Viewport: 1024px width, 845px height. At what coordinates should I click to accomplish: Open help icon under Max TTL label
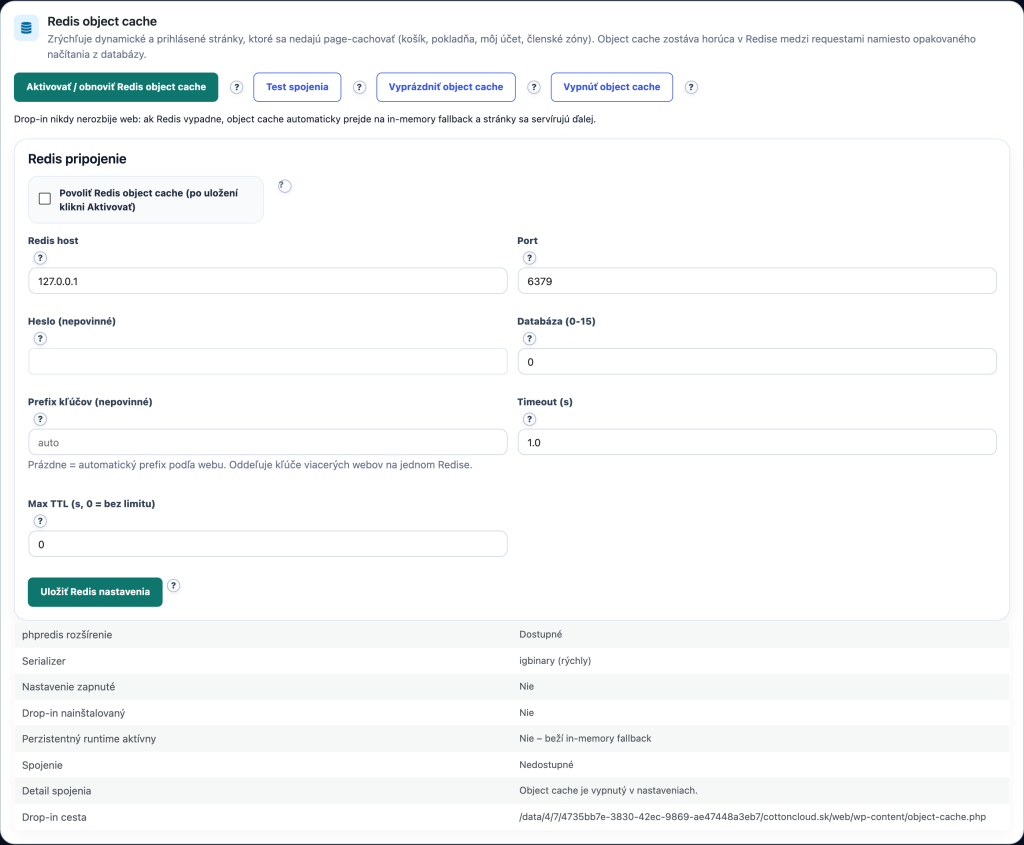coord(40,521)
